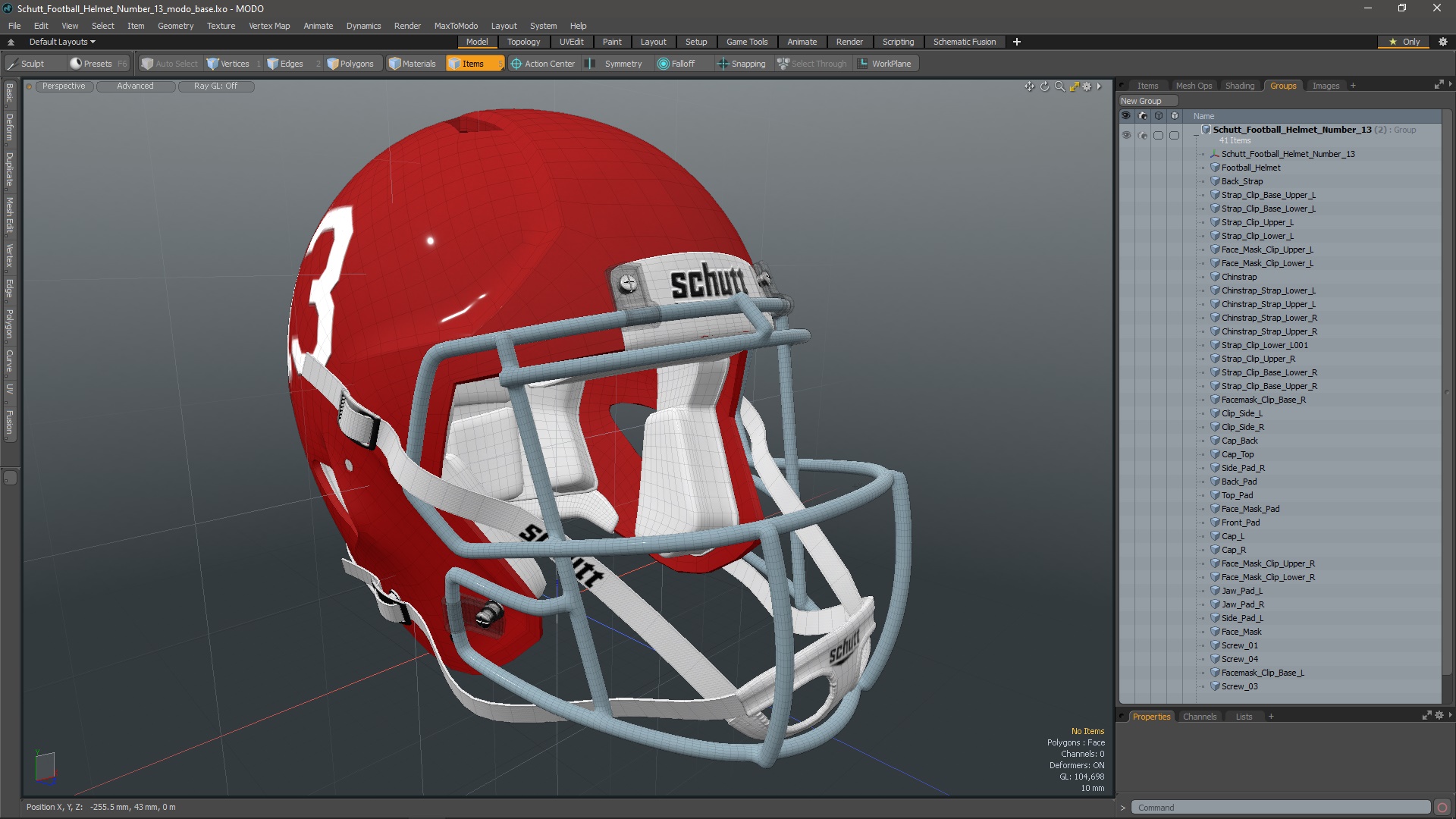
Task: Click the Ray GL: Off button
Action: coord(215,86)
